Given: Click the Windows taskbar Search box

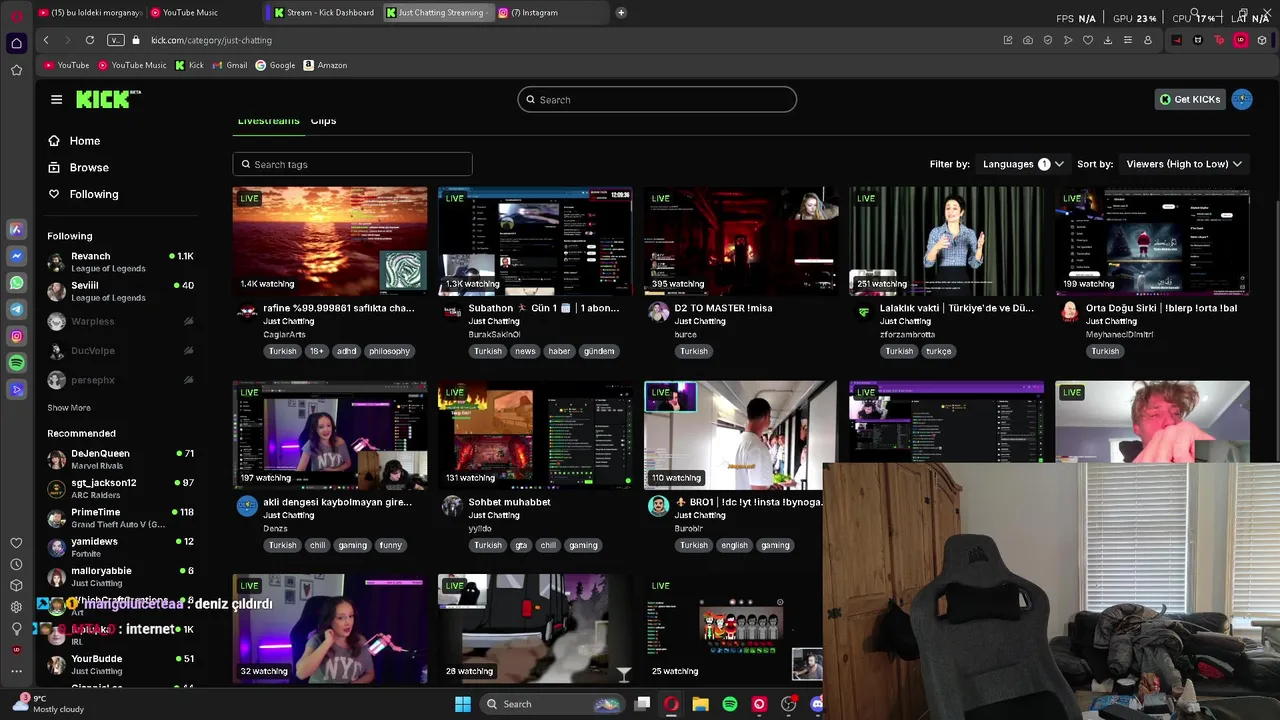Looking at the screenshot, I should 552,704.
